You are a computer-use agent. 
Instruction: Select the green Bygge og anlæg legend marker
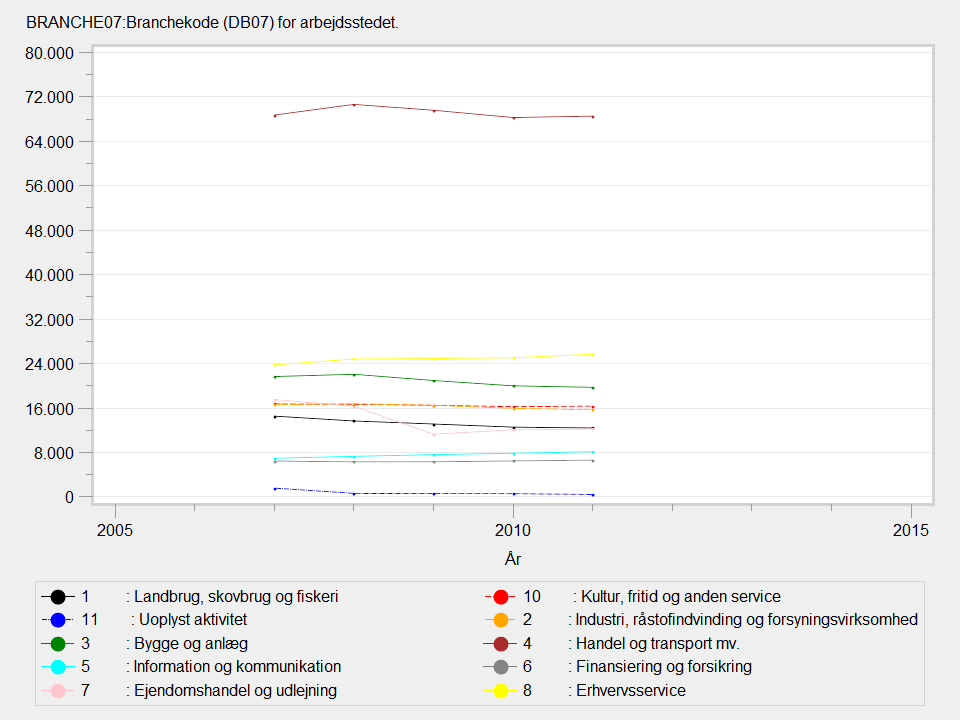click(58, 643)
